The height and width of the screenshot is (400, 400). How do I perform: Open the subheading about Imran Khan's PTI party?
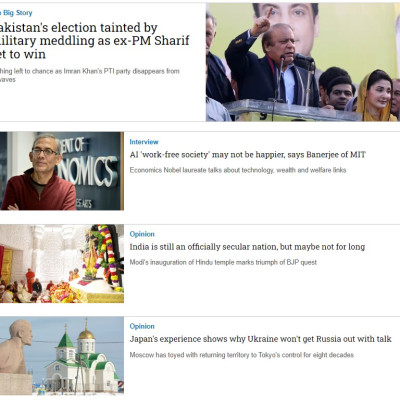tap(90, 75)
